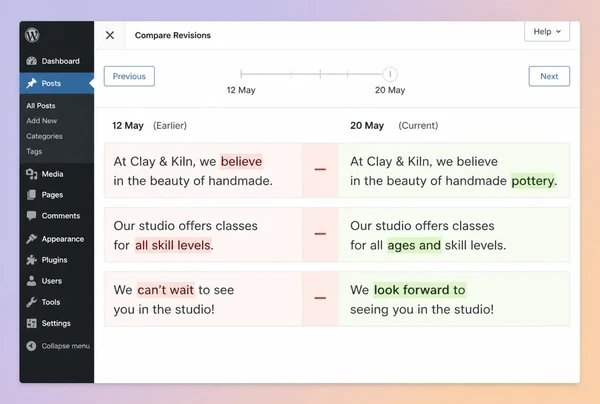This screenshot has width=600, height=404.
Task: Click the Settings sliders icon
Action: (x=31, y=323)
